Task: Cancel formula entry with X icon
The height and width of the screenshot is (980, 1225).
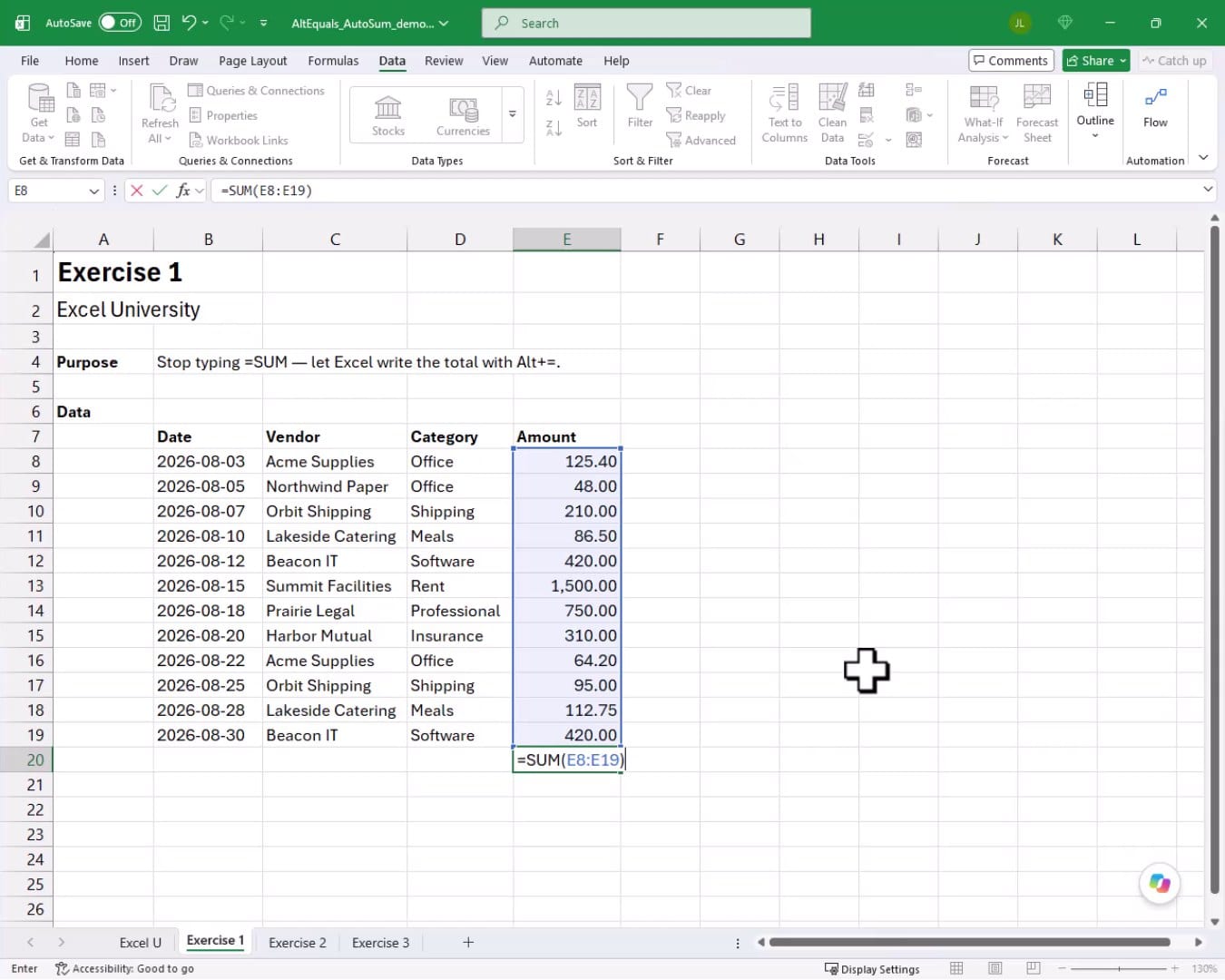Action: click(137, 191)
